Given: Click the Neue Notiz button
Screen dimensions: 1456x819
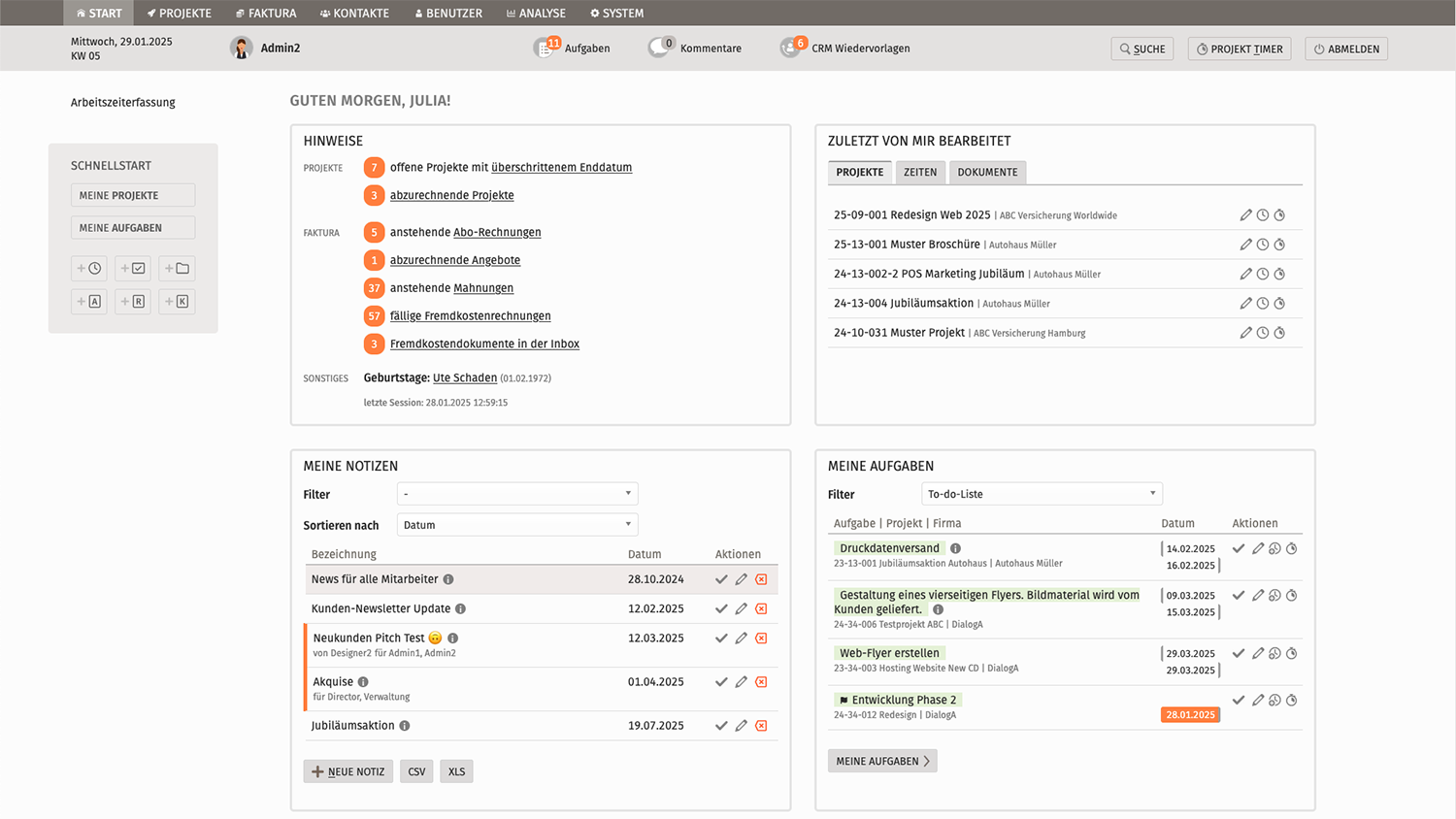Looking at the screenshot, I should point(348,772).
